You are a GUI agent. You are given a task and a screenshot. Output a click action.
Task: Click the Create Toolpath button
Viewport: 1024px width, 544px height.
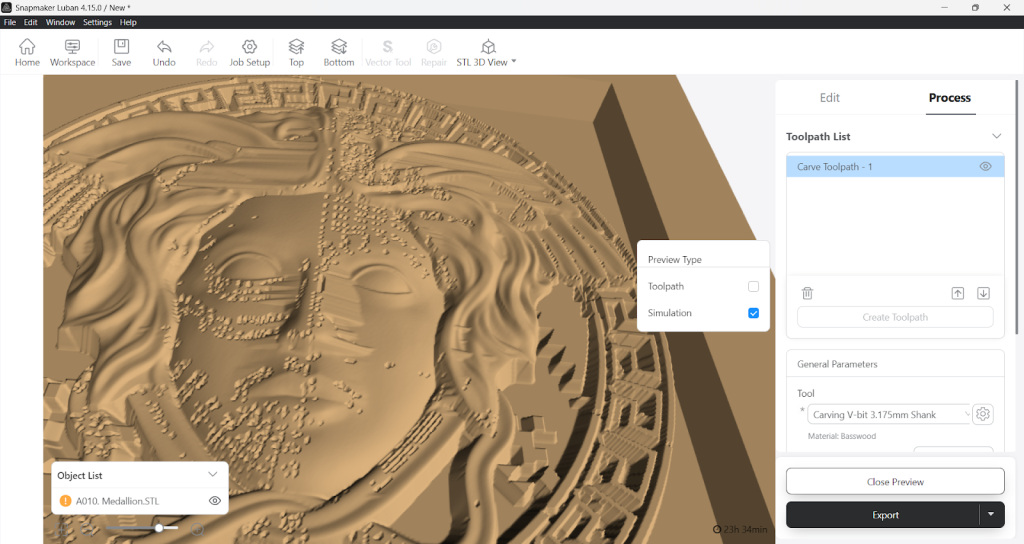(895, 317)
